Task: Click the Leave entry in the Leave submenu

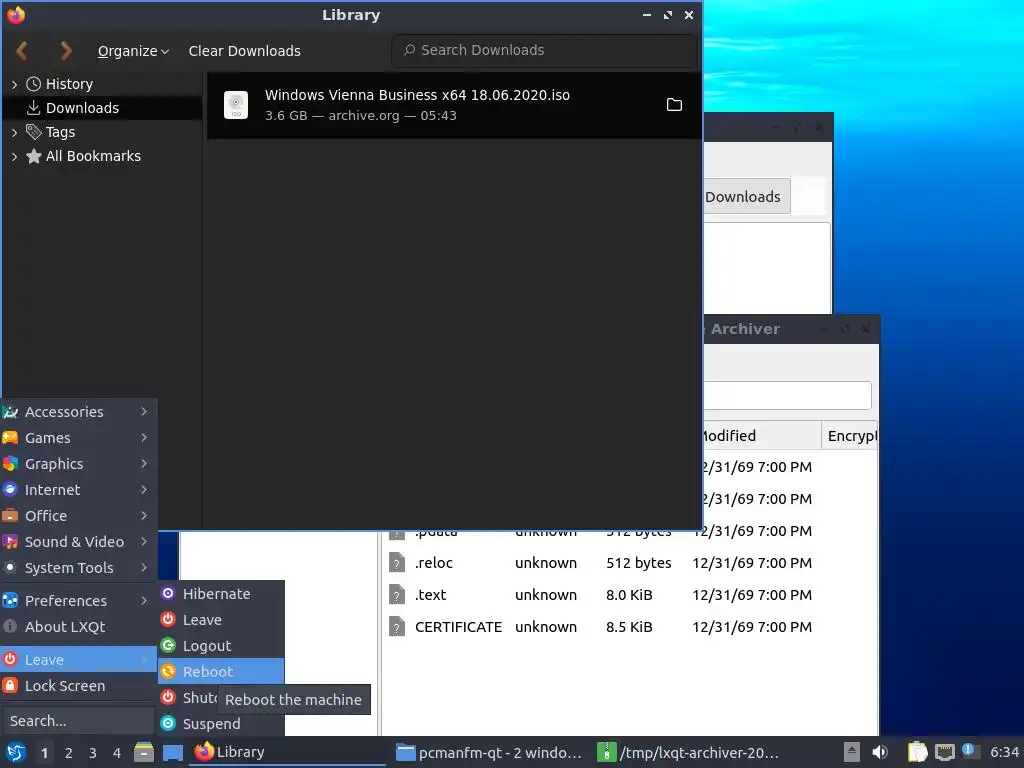Action: tap(221, 620)
